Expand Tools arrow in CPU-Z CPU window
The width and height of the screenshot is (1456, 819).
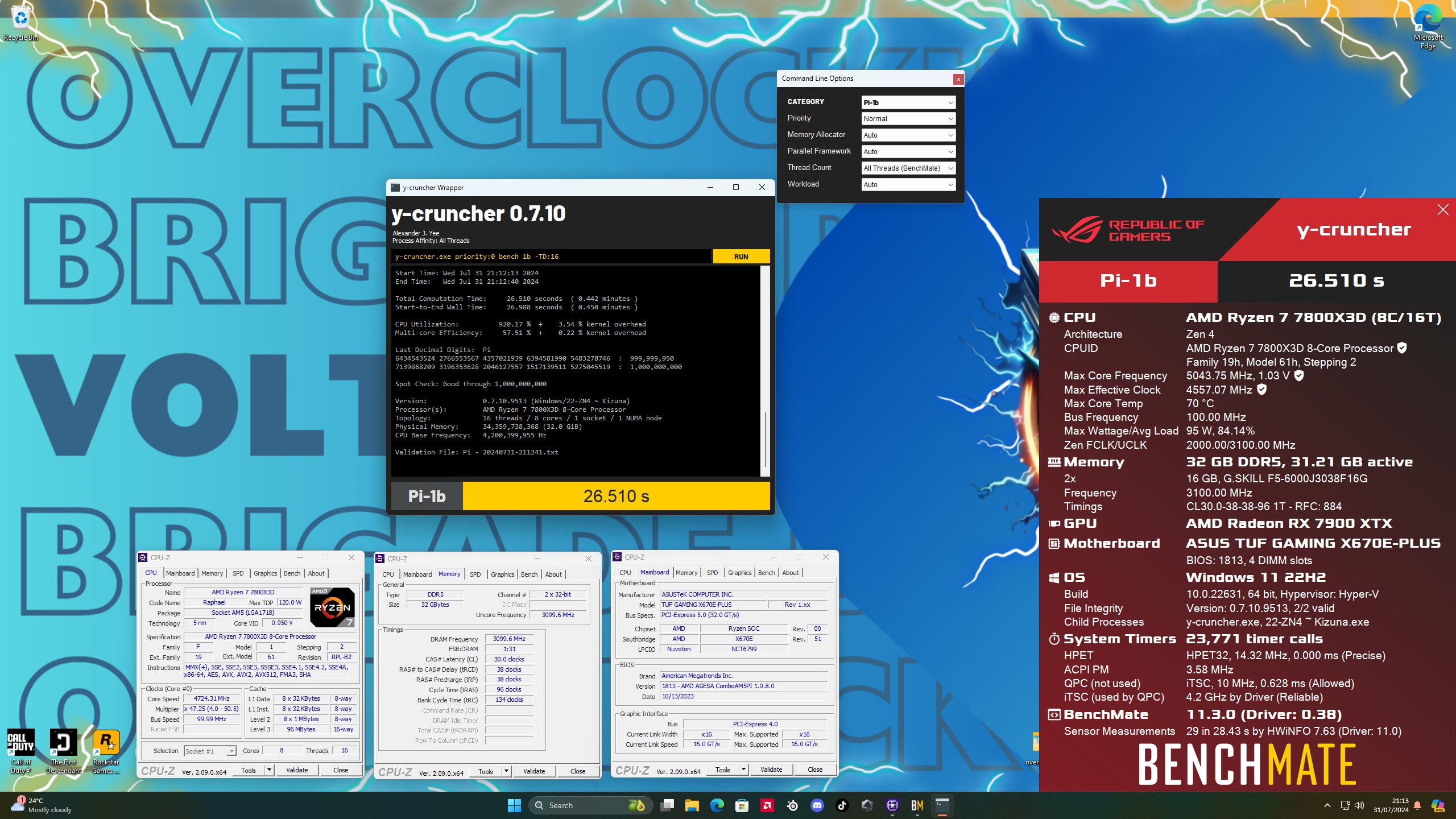tap(268, 770)
